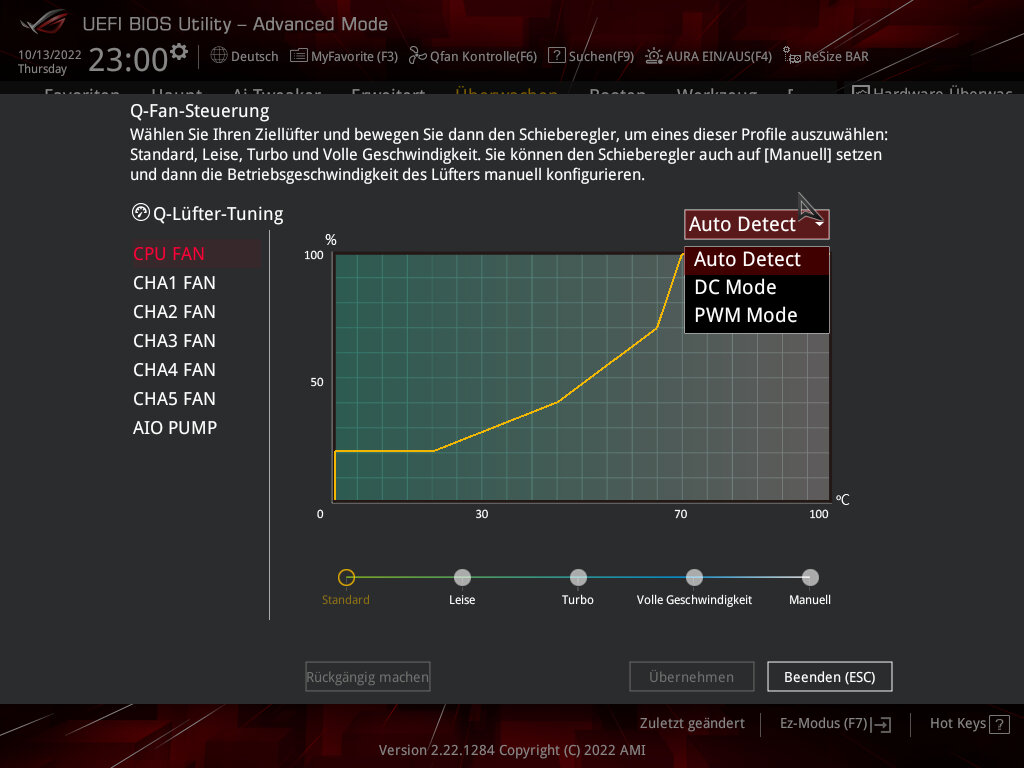This screenshot has height=768, width=1024.
Task: Click the ROG logo in the header
Action: pyautogui.click(x=43, y=23)
